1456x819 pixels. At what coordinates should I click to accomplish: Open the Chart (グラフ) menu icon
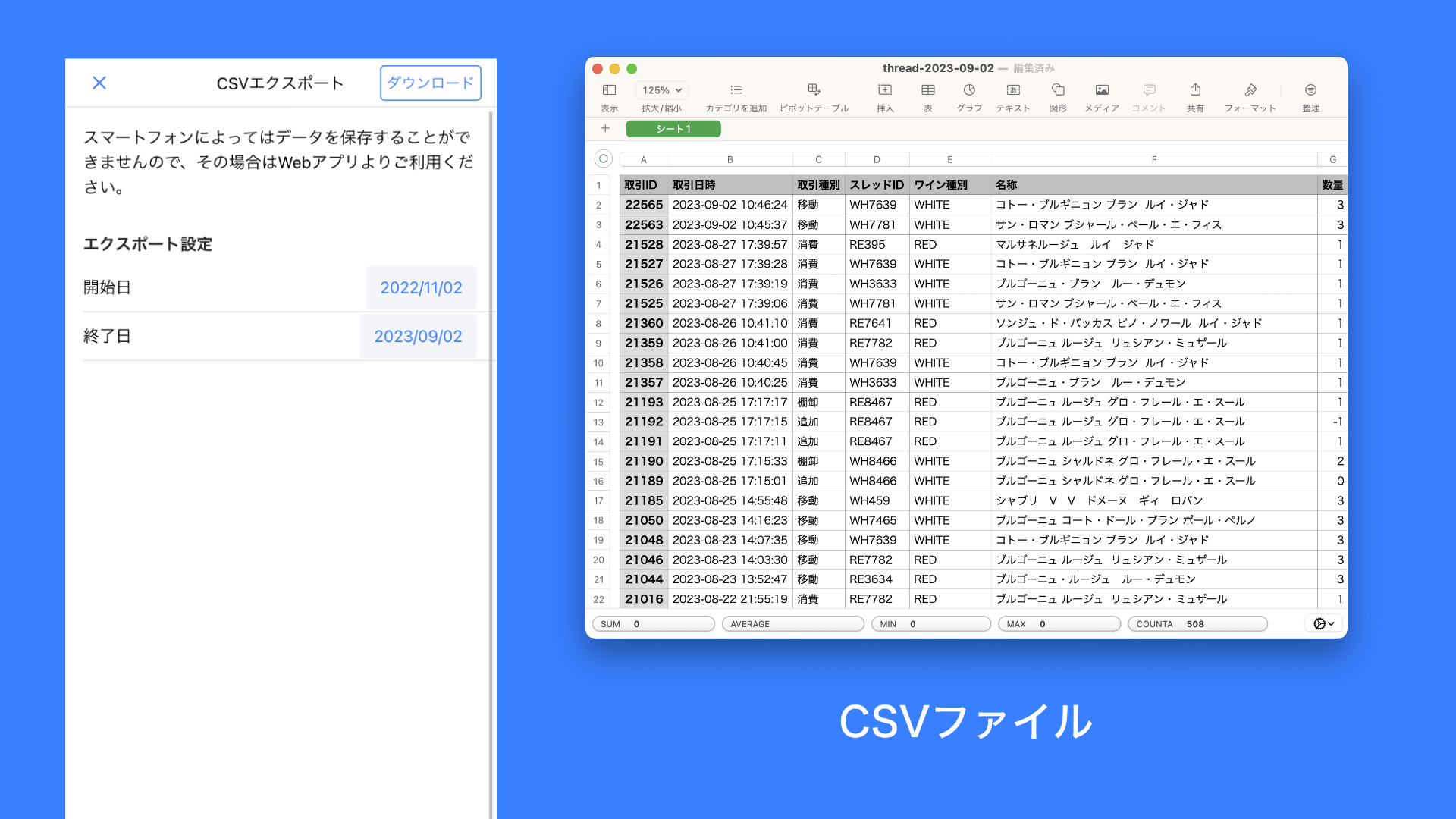[969, 90]
